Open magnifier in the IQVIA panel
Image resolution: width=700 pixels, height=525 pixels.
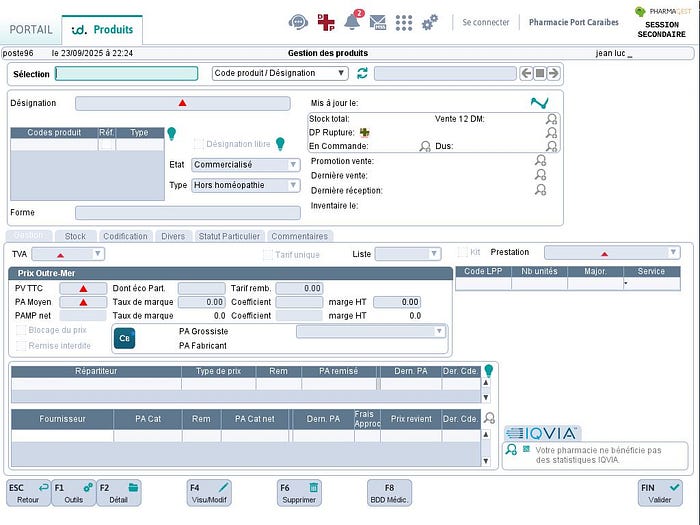pyautogui.click(x=511, y=450)
